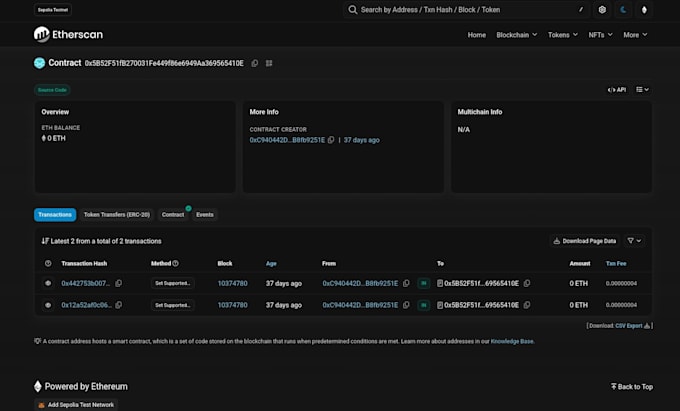Click the contract blockie avatar icon
Screen dimensions: 680x411
click(39, 63)
